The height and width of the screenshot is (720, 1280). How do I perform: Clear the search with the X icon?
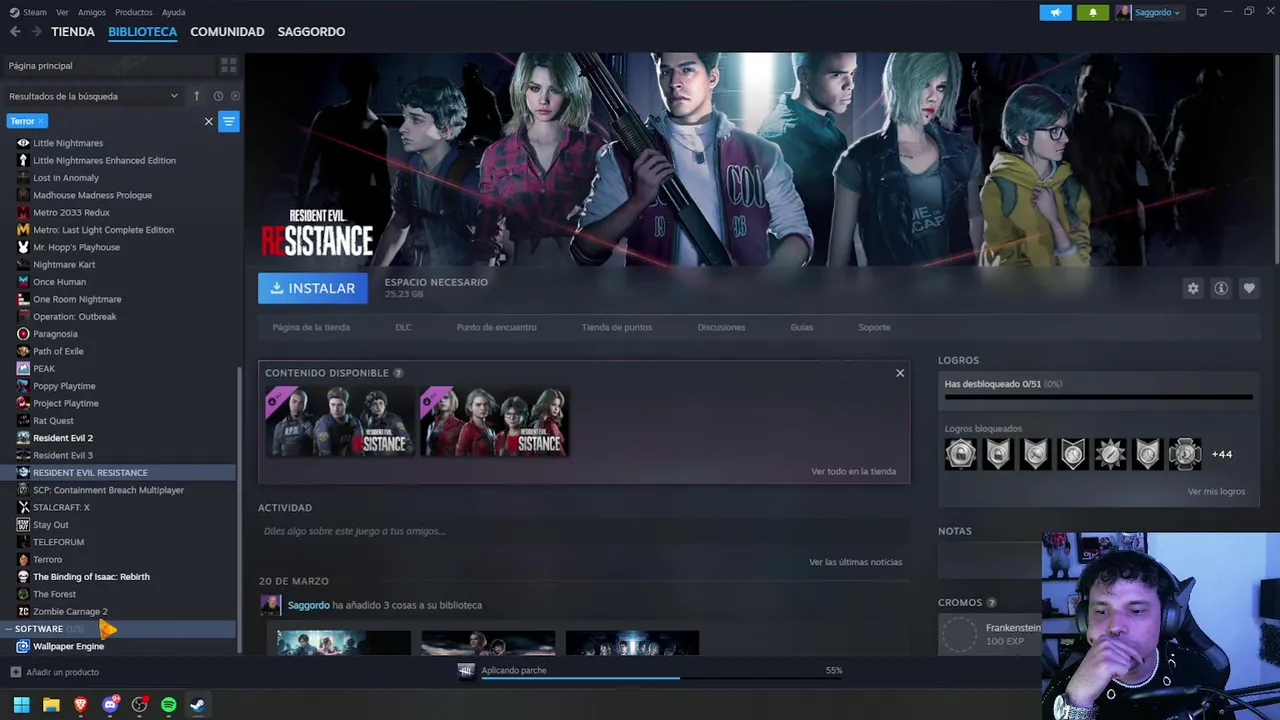pos(209,121)
